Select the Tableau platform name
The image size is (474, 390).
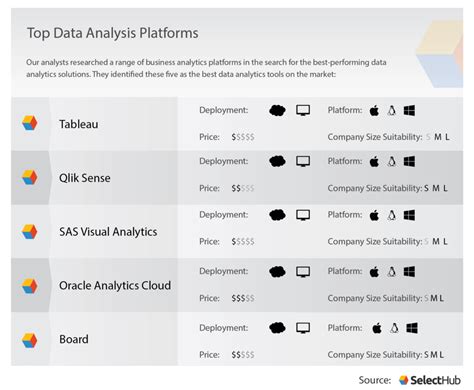(x=79, y=124)
